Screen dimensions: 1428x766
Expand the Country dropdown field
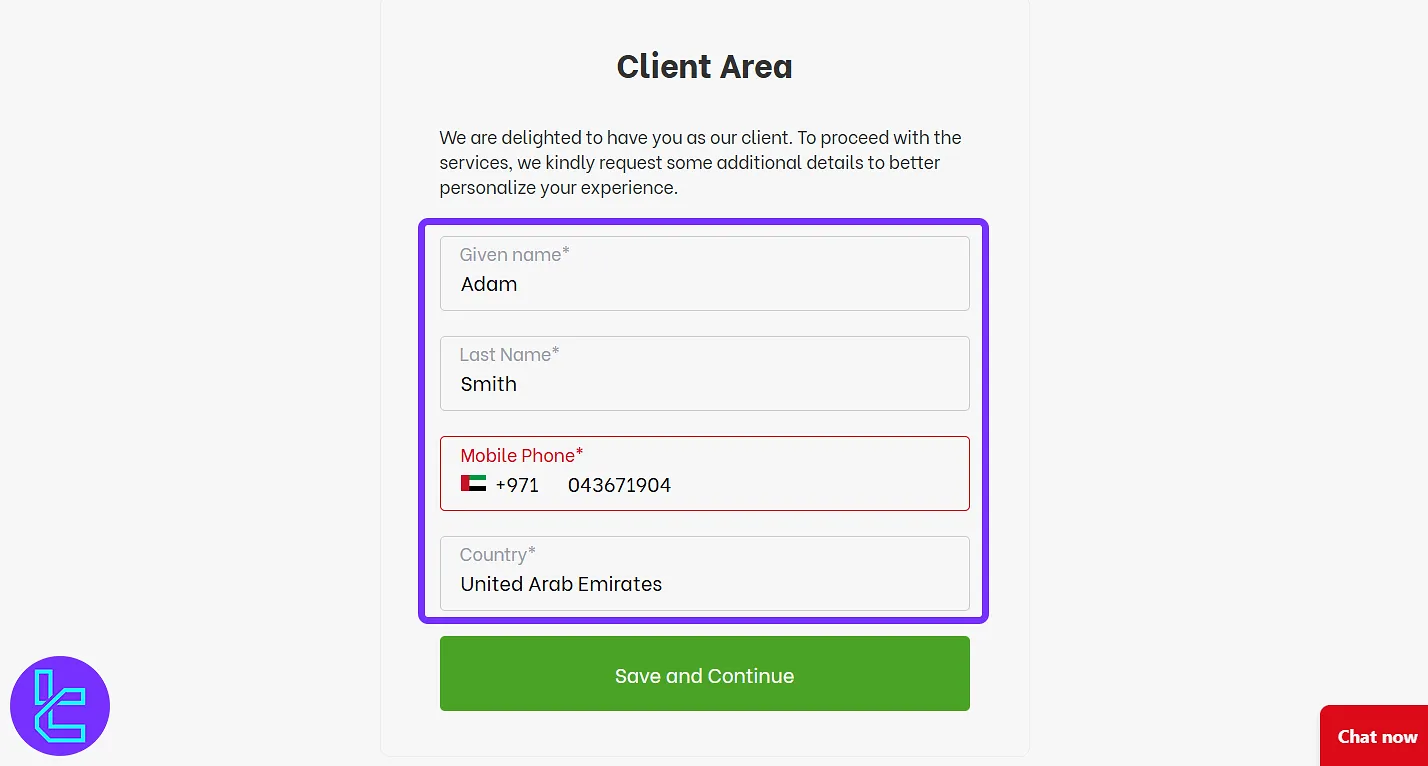tap(704, 573)
